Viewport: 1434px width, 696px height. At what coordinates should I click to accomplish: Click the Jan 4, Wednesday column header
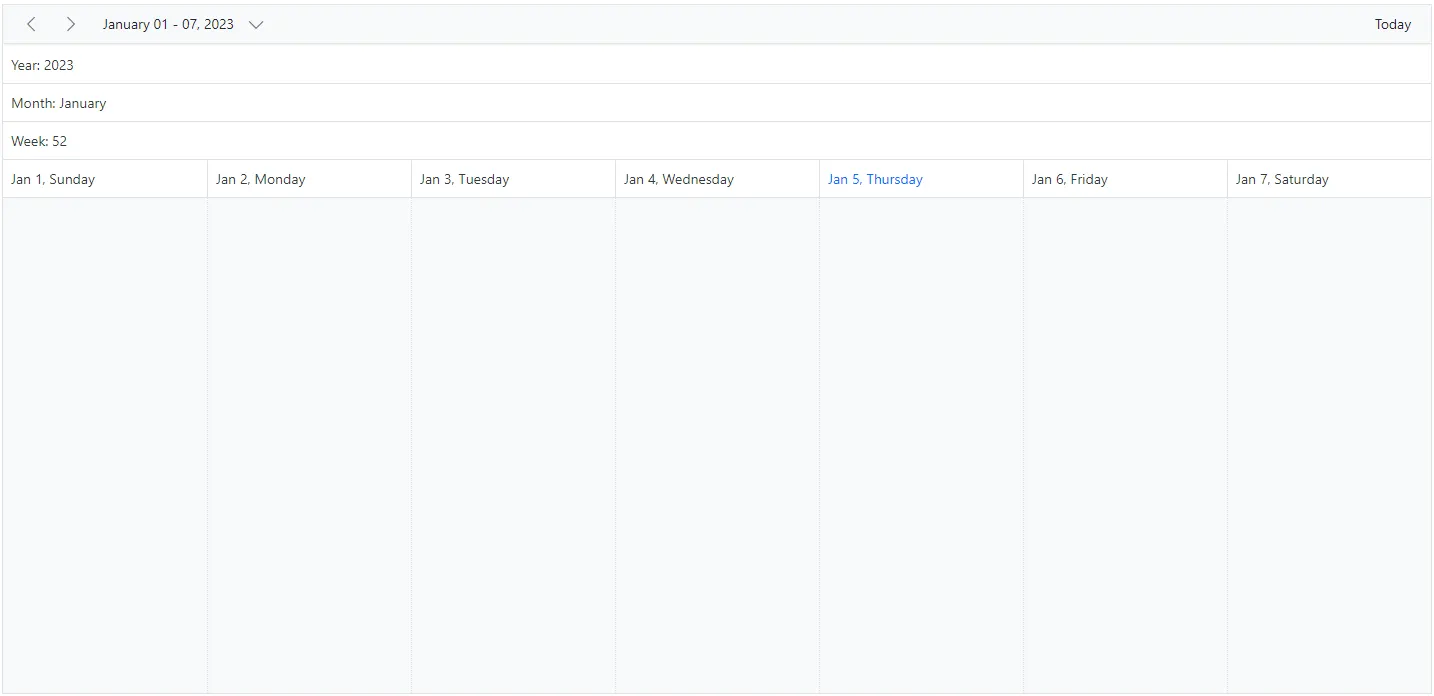tap(717, 179)
